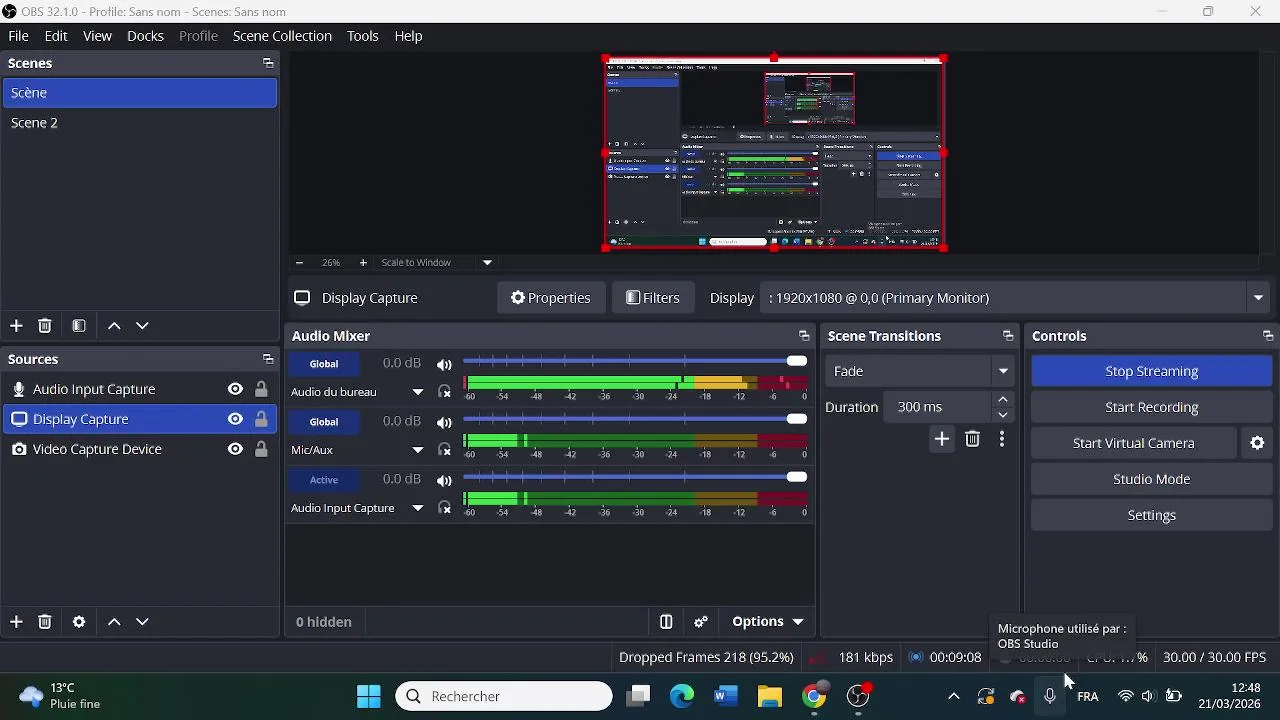The width and height of the screenshot is (1280, 720).
Task: Mute the Mic/Aux channel
Action: tap(444, 422)
